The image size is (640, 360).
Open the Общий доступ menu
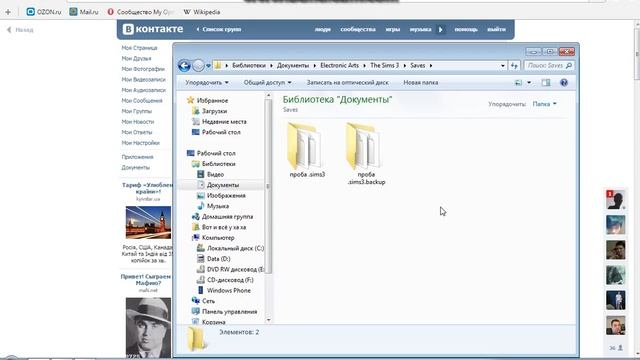pyautogui.click(x=267, y=82)
